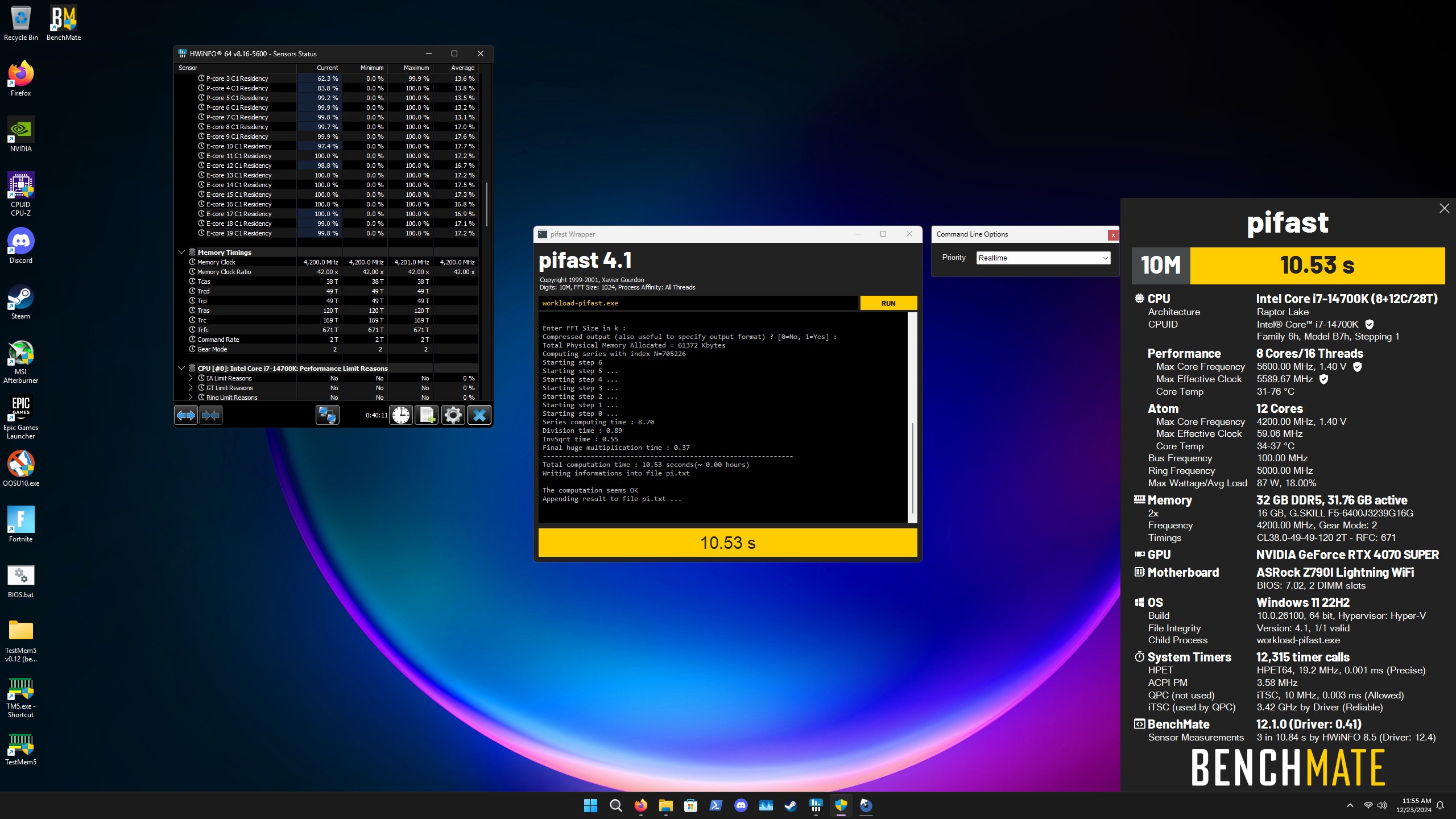Select the Command Rate sensor row
Screen dimensions: 1456x819
pyautogui.click(x=326, y=340)
